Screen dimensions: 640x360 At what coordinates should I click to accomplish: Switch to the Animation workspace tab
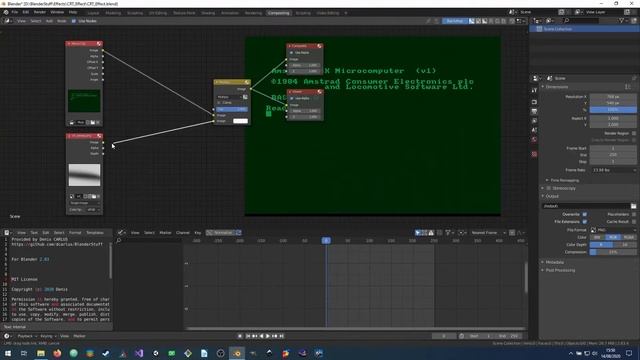(x=230, y=13)
